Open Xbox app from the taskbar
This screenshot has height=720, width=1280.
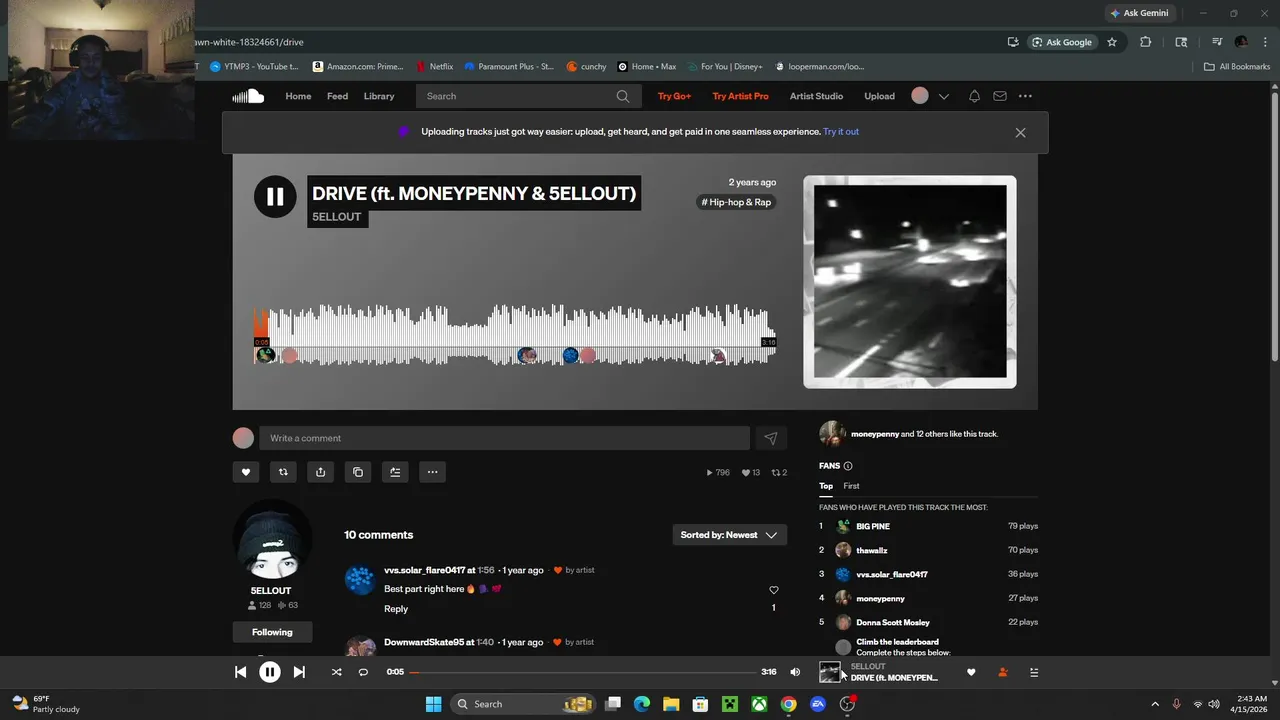759,704
